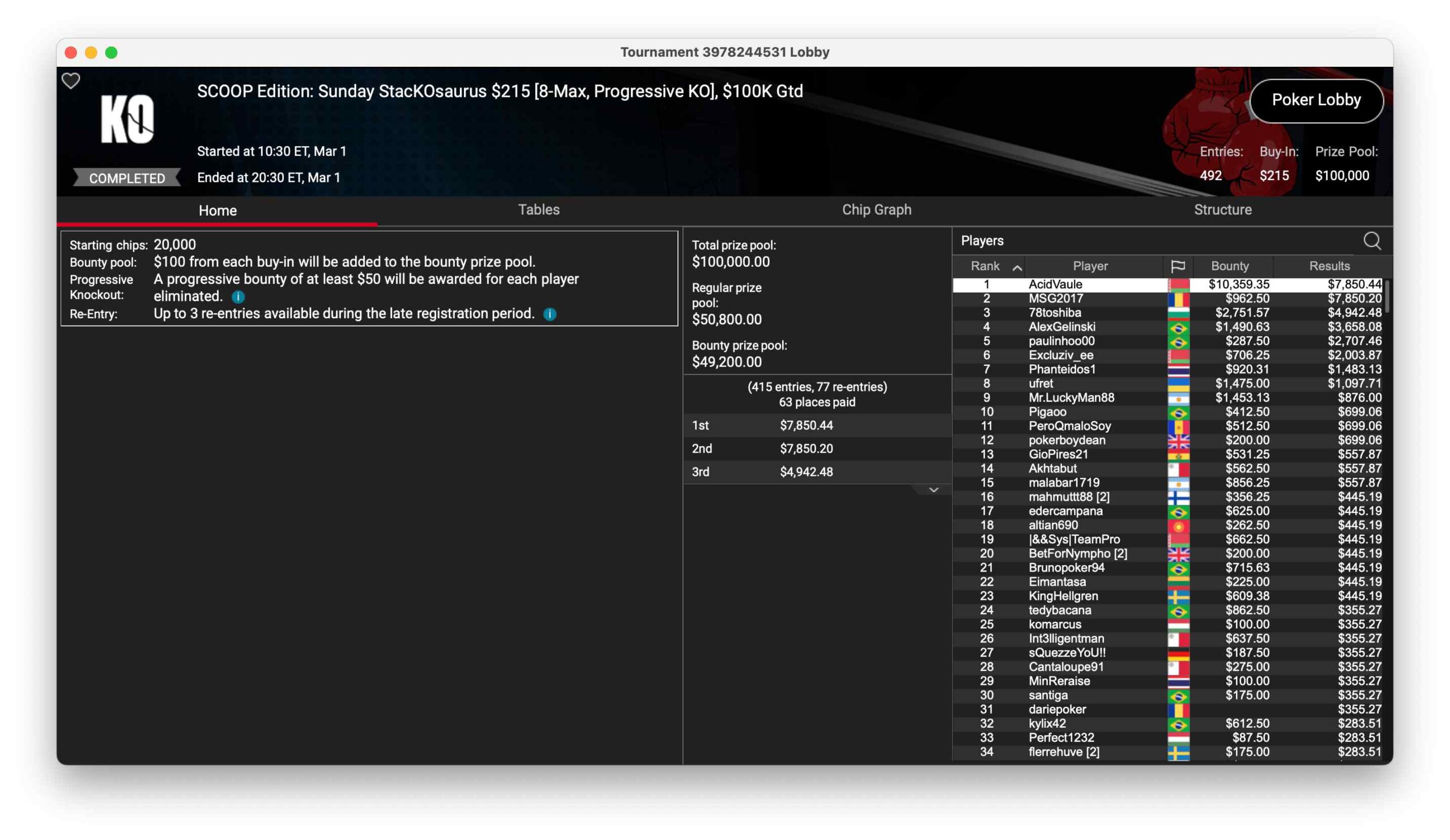Toggle Rank column sort arrow

(x=1017, y=267)
